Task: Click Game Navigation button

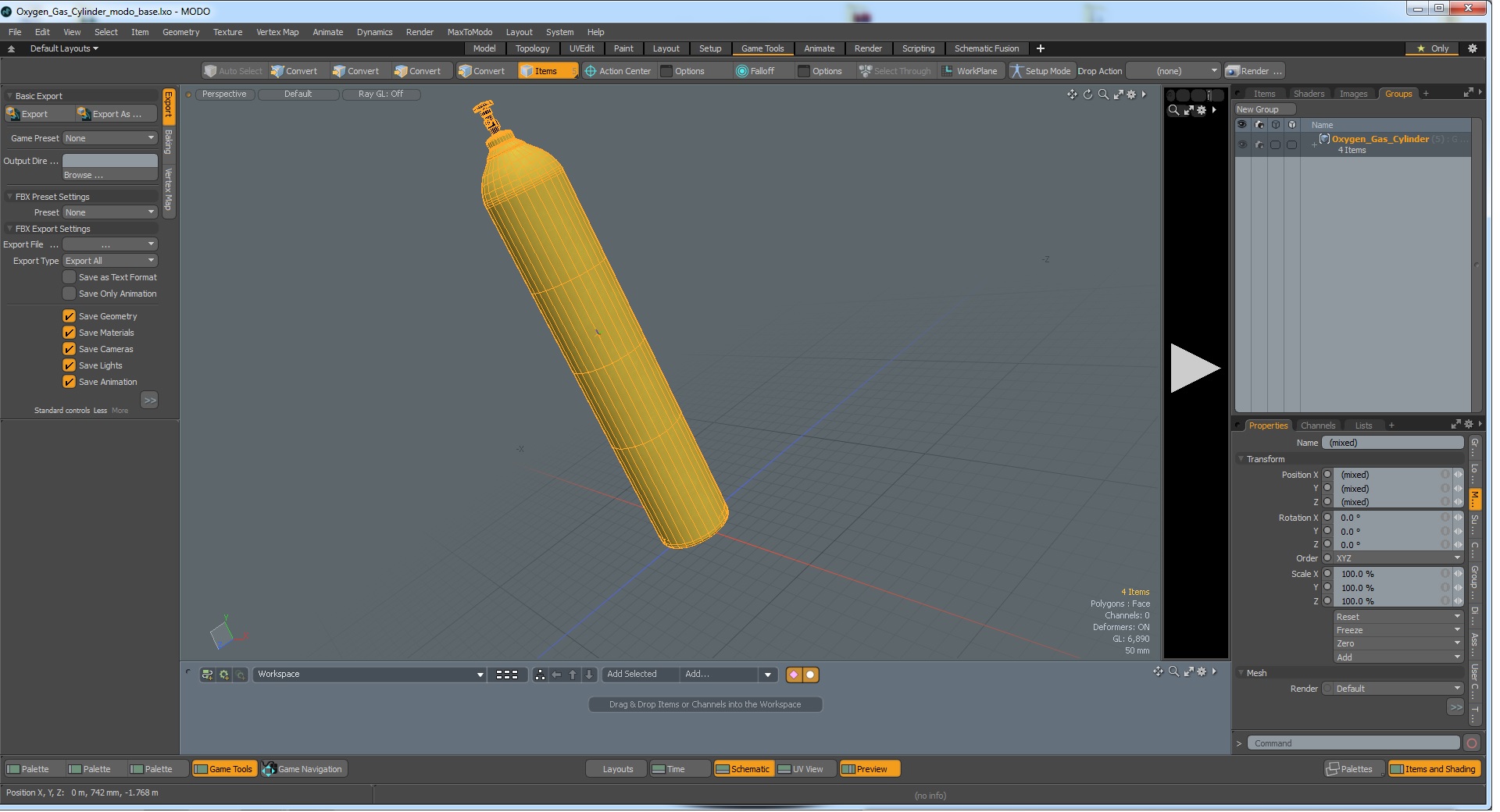Action: click(x=304, y=769)
